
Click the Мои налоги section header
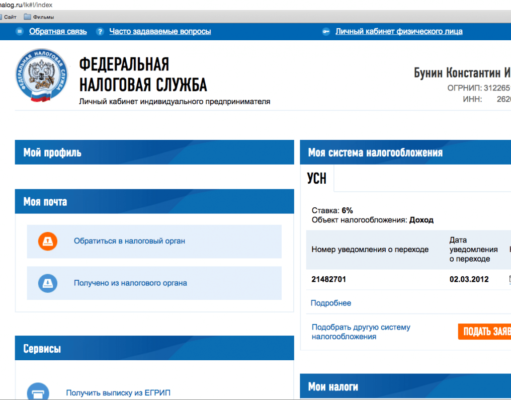pyautogui.click(x=405, y=386)
